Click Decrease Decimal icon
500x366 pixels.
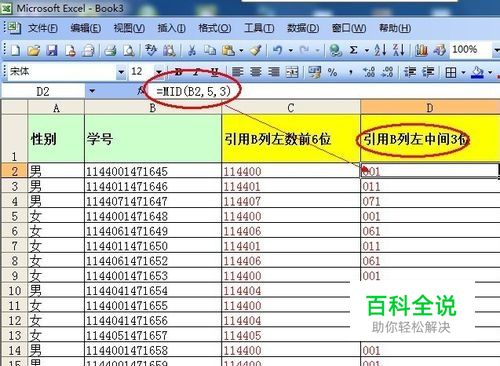point(387,72)
